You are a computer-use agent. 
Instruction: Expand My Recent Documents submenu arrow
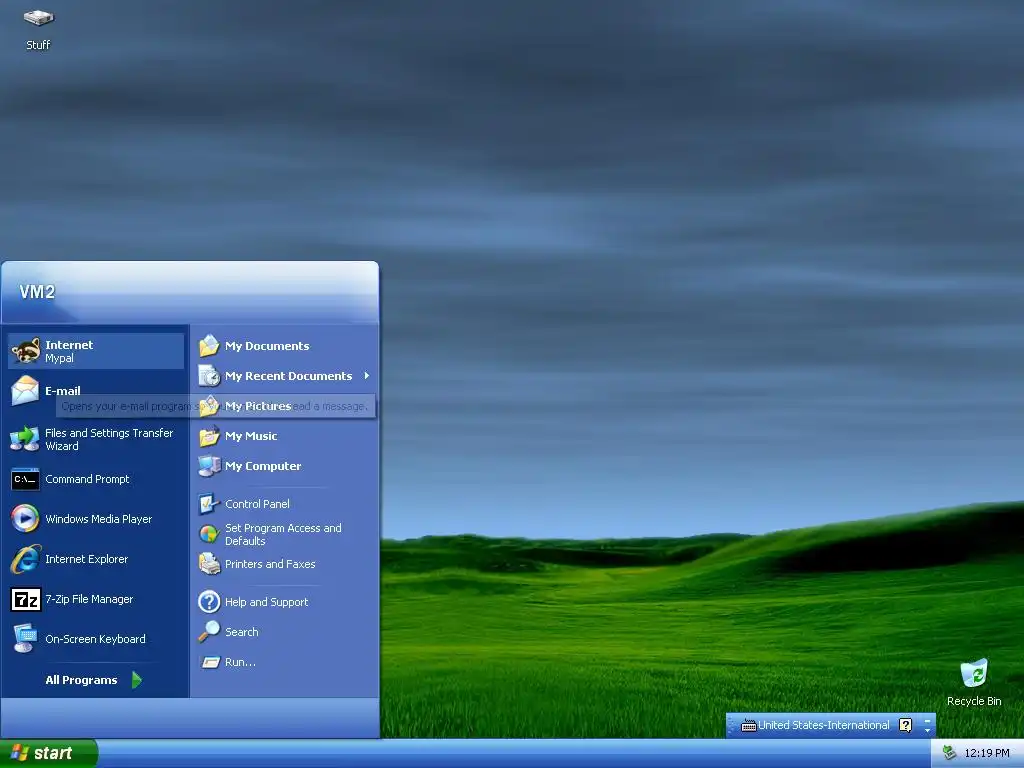[x=367, y=376]
